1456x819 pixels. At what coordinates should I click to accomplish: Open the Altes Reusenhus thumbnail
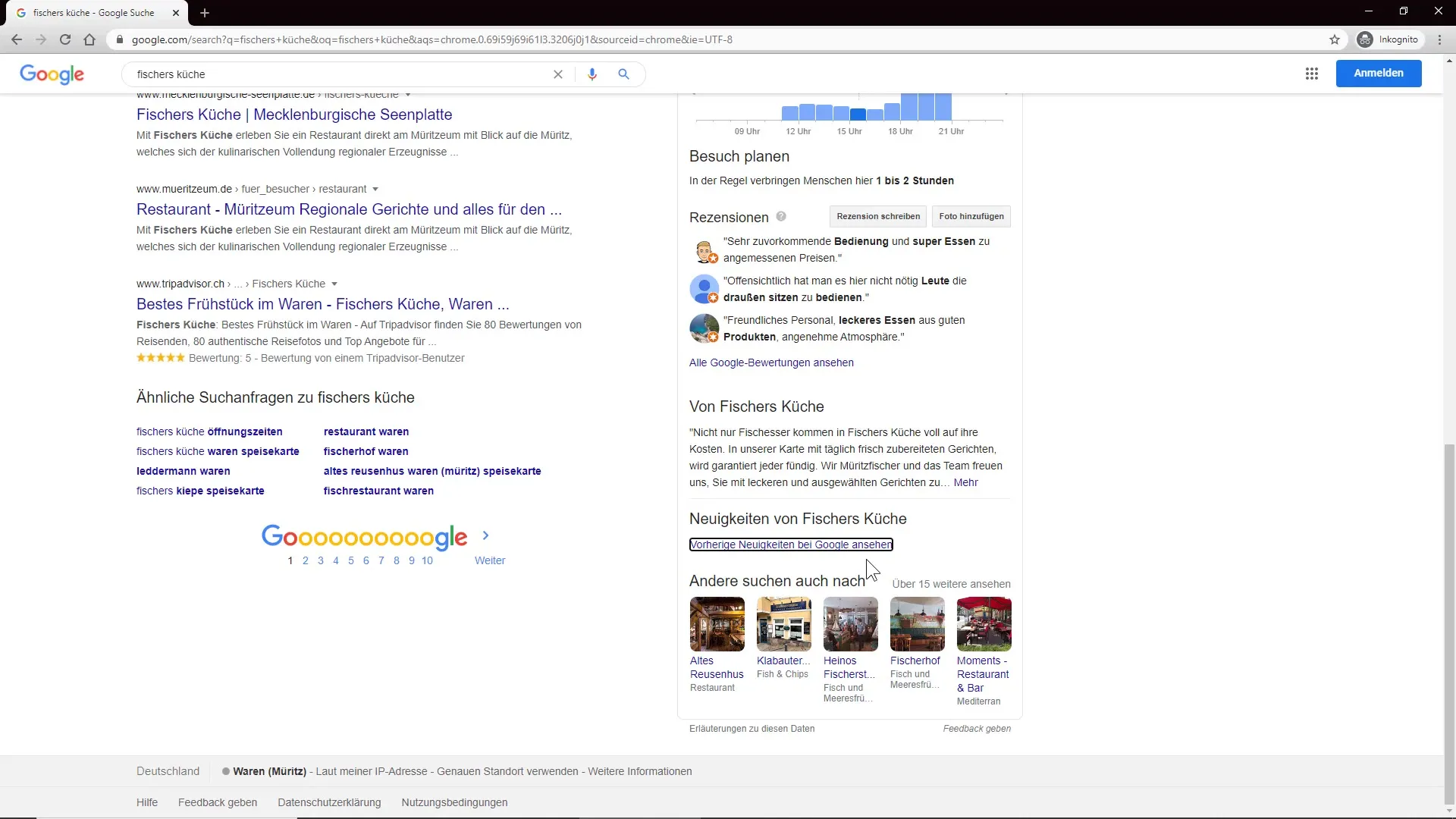[717, 624]
